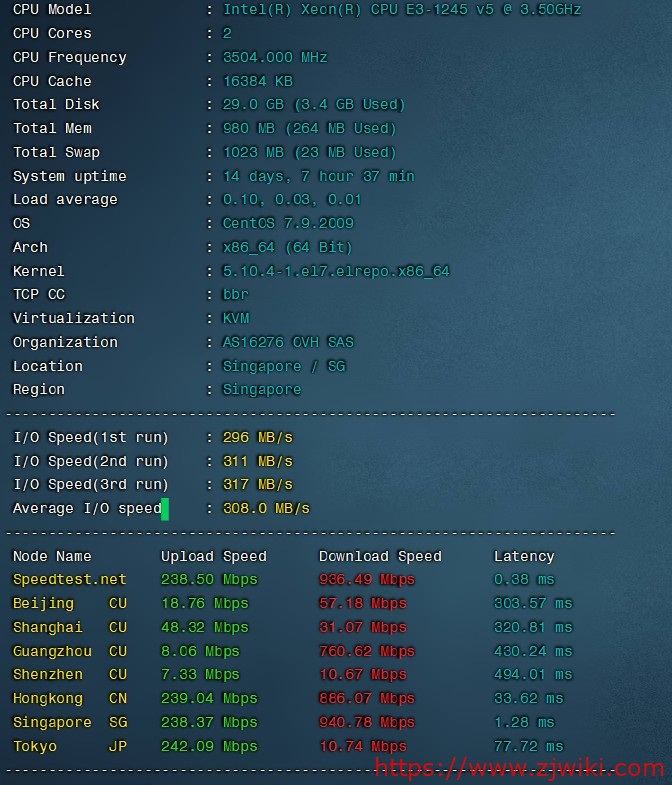Select the CPU Frequency 3504.000 MHz value

pos(274,58)
